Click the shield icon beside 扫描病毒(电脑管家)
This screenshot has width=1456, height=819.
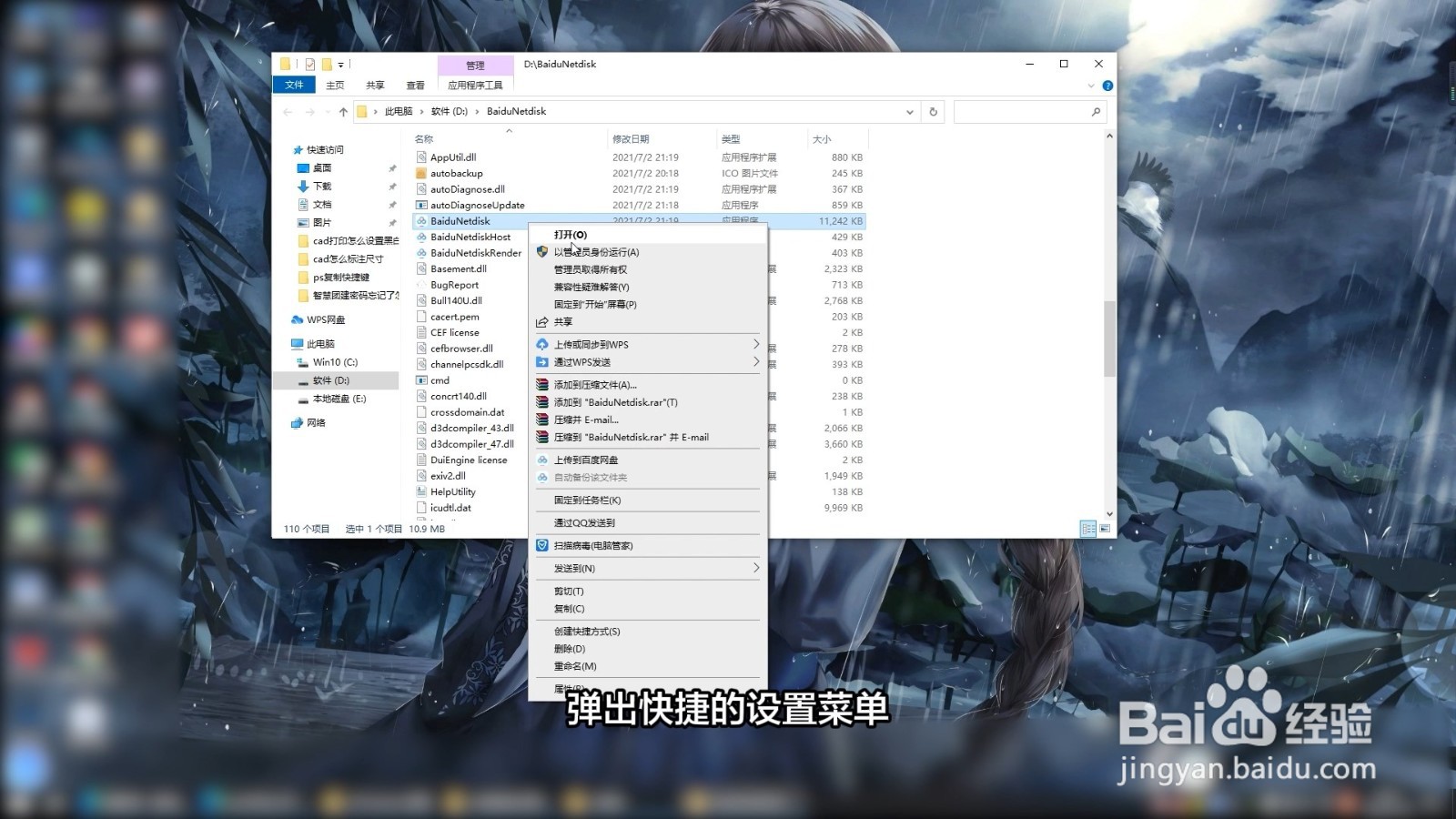click(542, 545)
